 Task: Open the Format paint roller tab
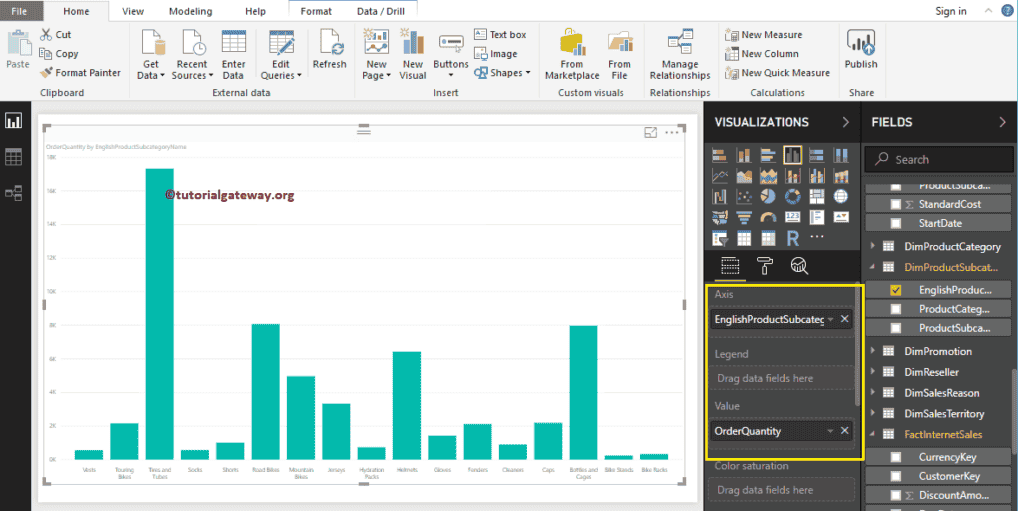[765, 265]
